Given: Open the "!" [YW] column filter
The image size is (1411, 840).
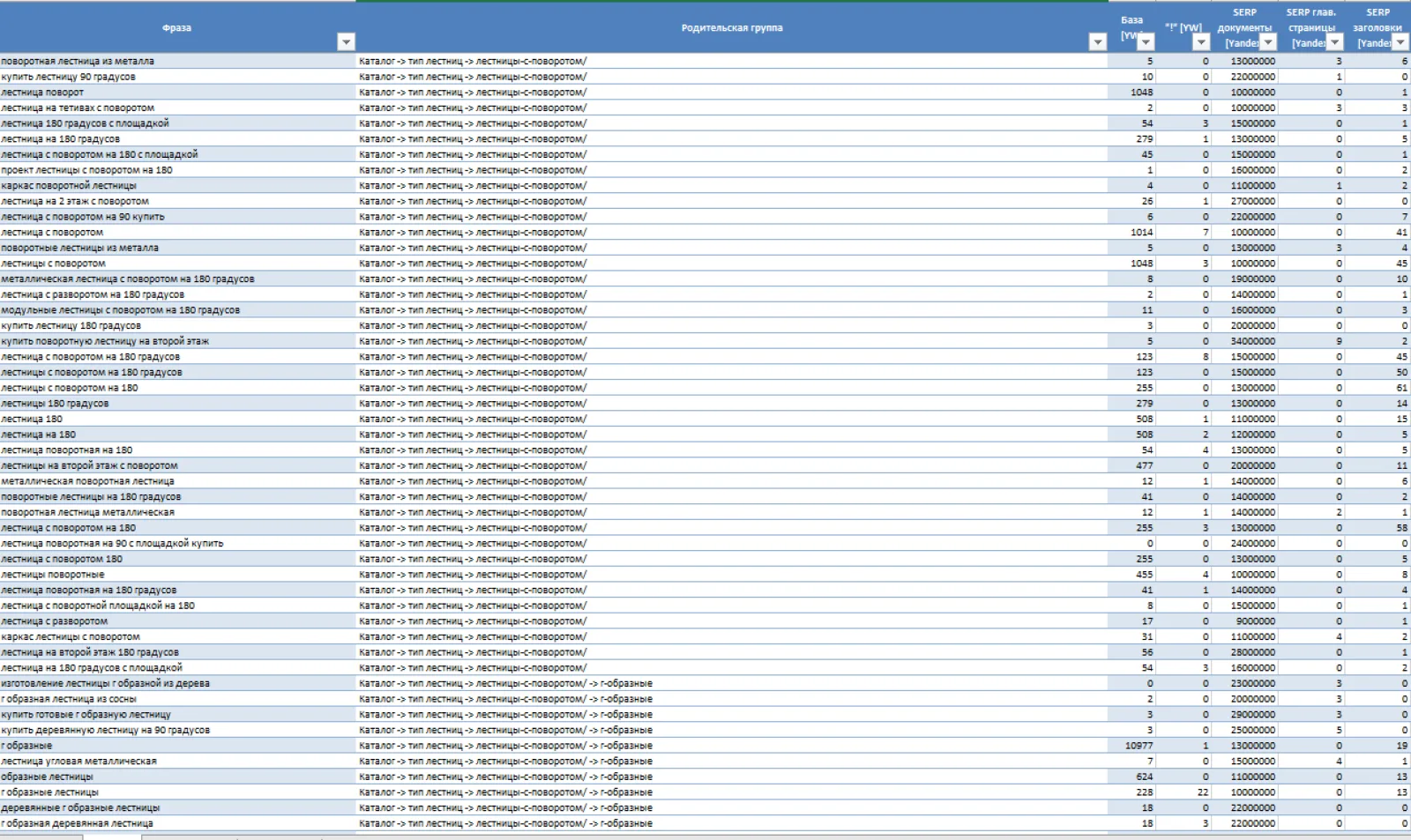Looking at the screenshot, I should coord(1200,42).
